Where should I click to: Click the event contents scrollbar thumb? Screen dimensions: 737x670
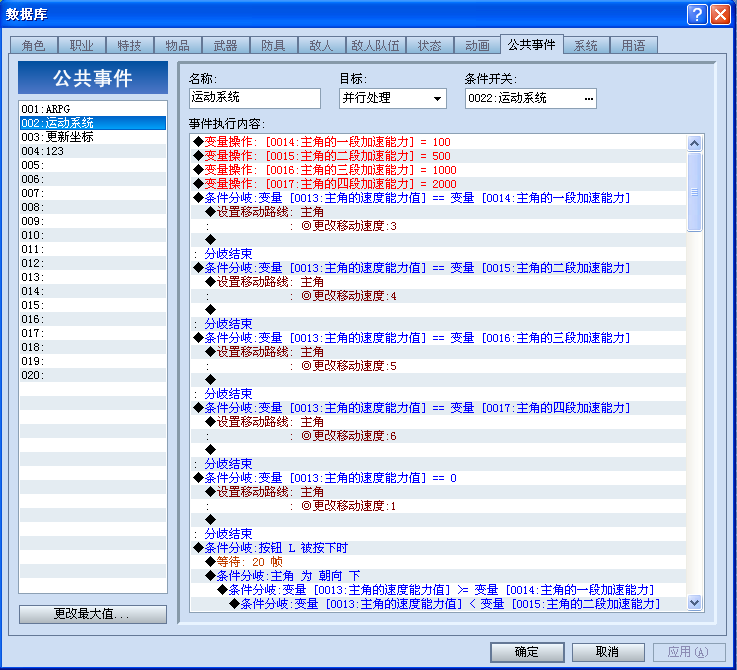pyautogui.click(x=694, y=191)
